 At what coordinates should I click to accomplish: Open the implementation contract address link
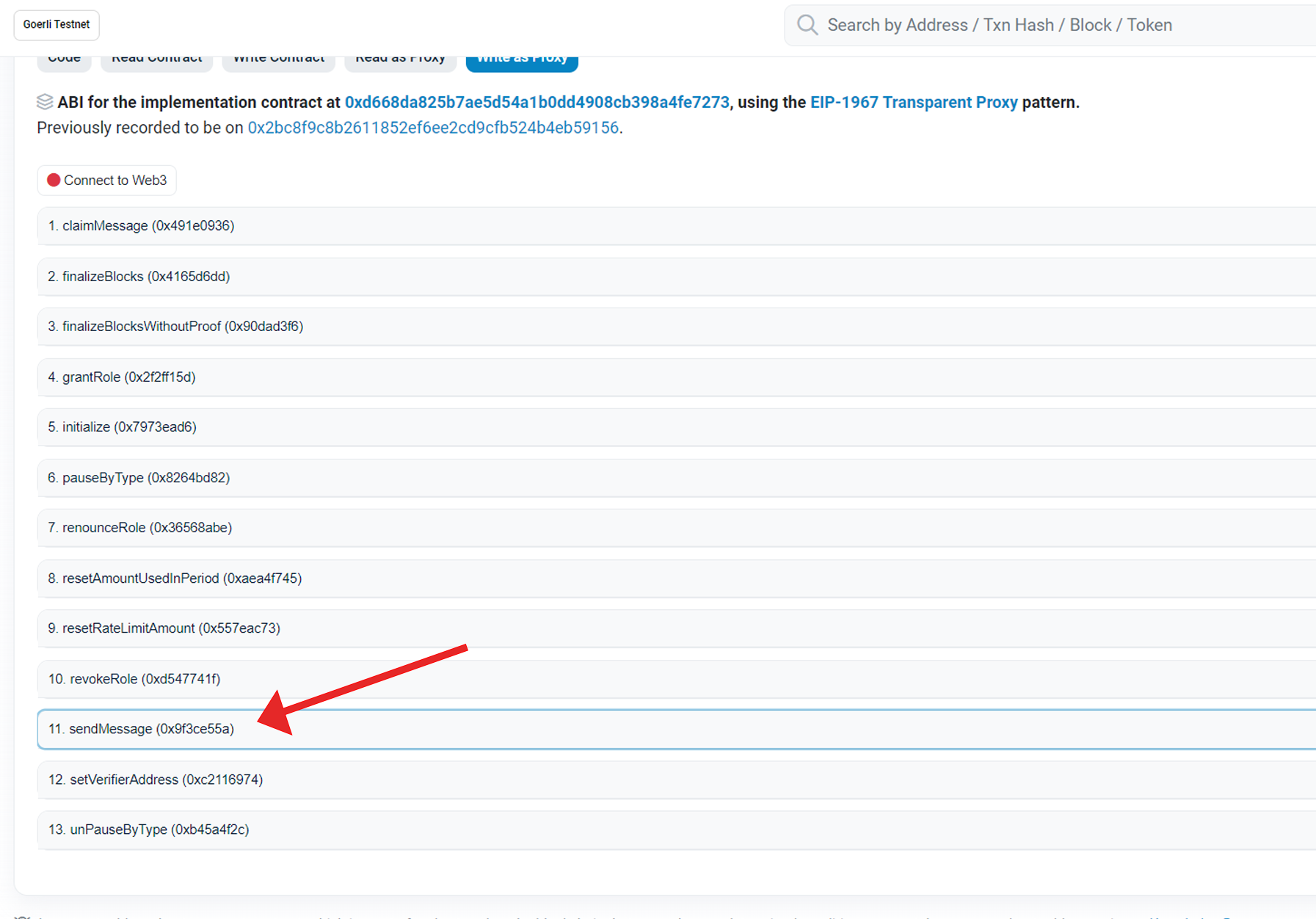click(x=537, y=102)
